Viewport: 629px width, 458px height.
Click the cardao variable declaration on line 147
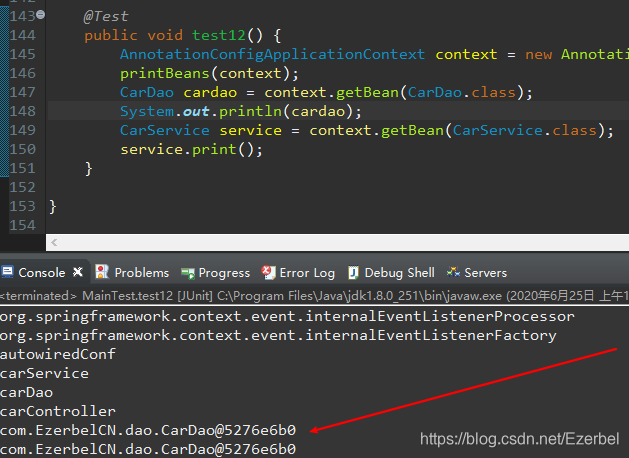(210, 93)
